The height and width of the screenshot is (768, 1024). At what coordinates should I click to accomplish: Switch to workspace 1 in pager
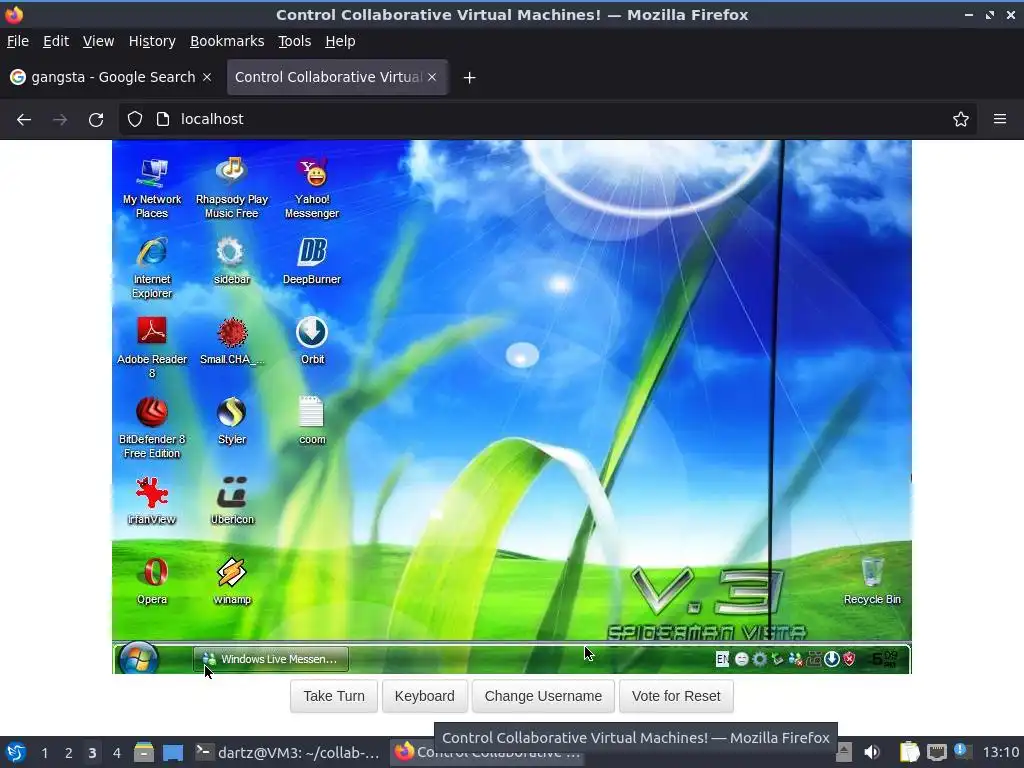pyautogui.click(x=44, y=753)
